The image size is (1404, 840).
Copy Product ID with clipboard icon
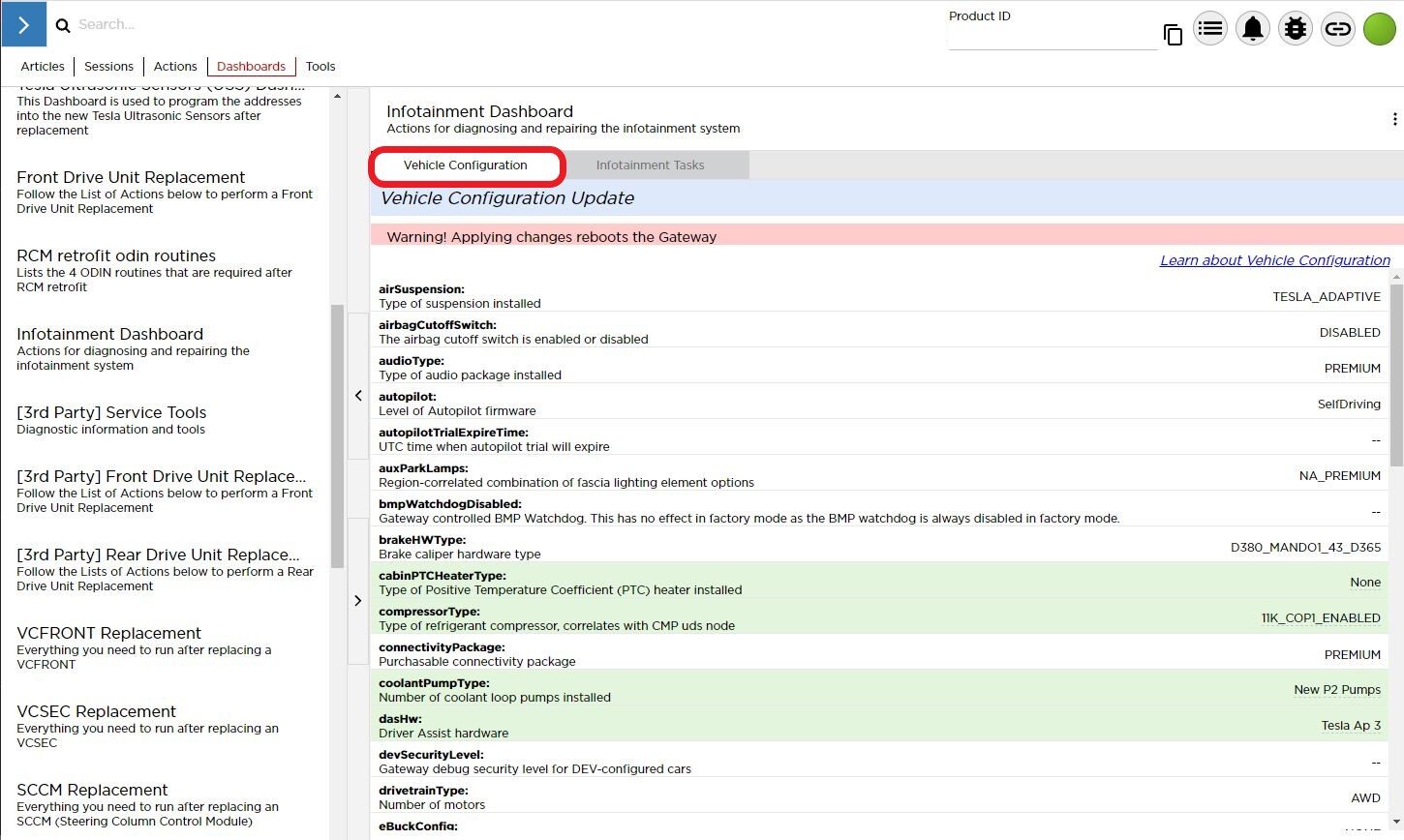(1173, 36)
